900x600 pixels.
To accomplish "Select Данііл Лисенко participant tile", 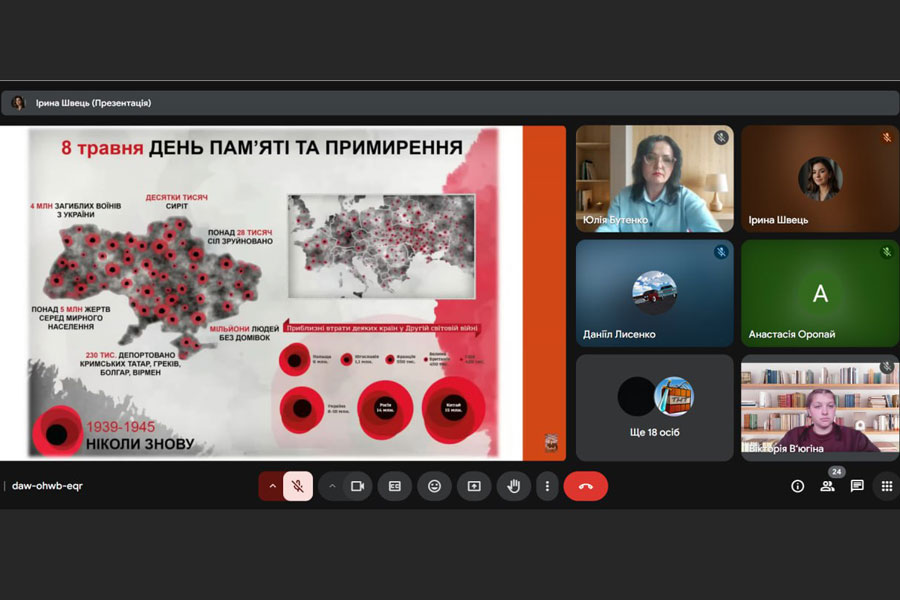I will 655,293.
